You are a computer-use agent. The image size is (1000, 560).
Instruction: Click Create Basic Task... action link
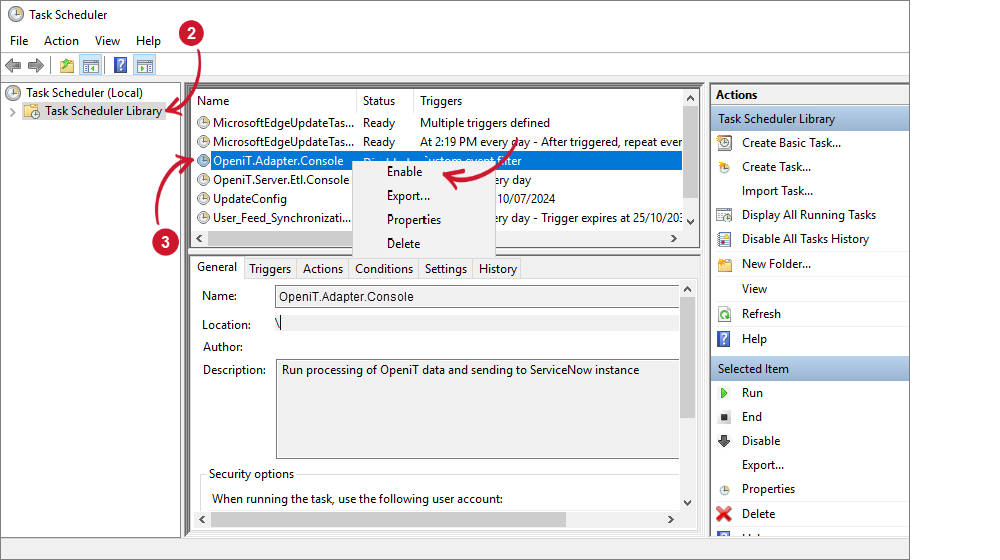tap(791, 143)
